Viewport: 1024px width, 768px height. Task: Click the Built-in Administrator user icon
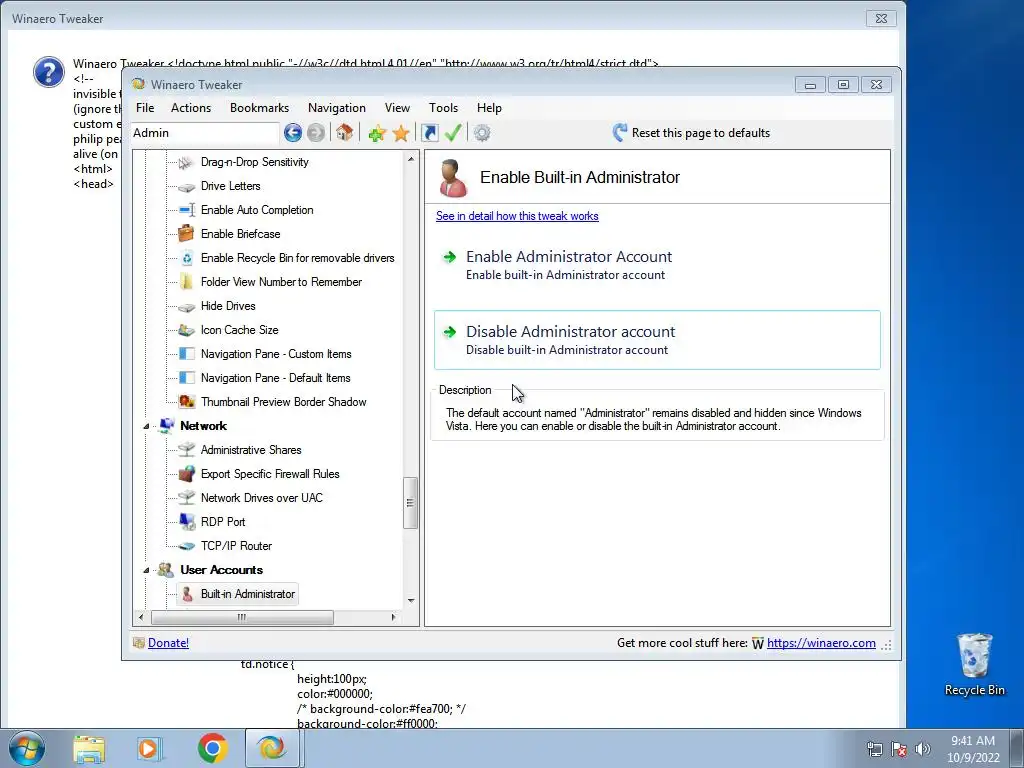coord(187,594)
